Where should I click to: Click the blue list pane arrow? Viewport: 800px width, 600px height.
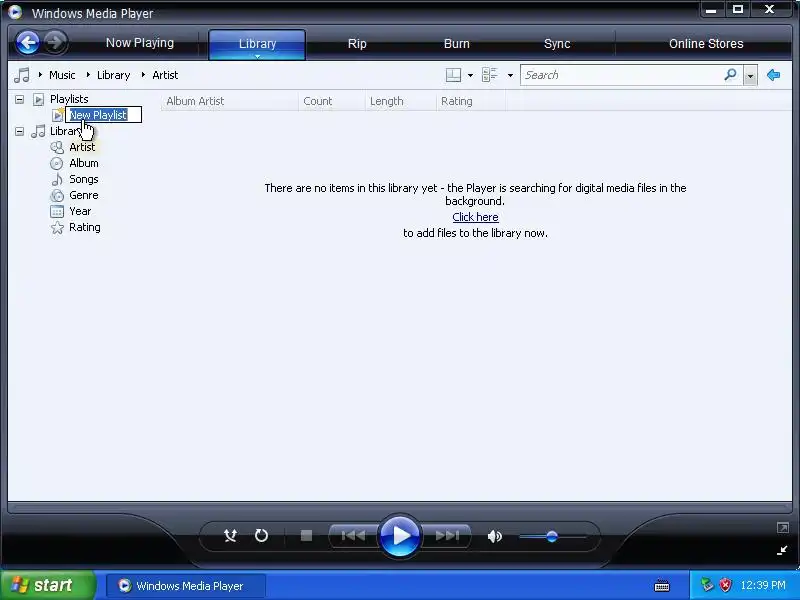coord(773,75)
